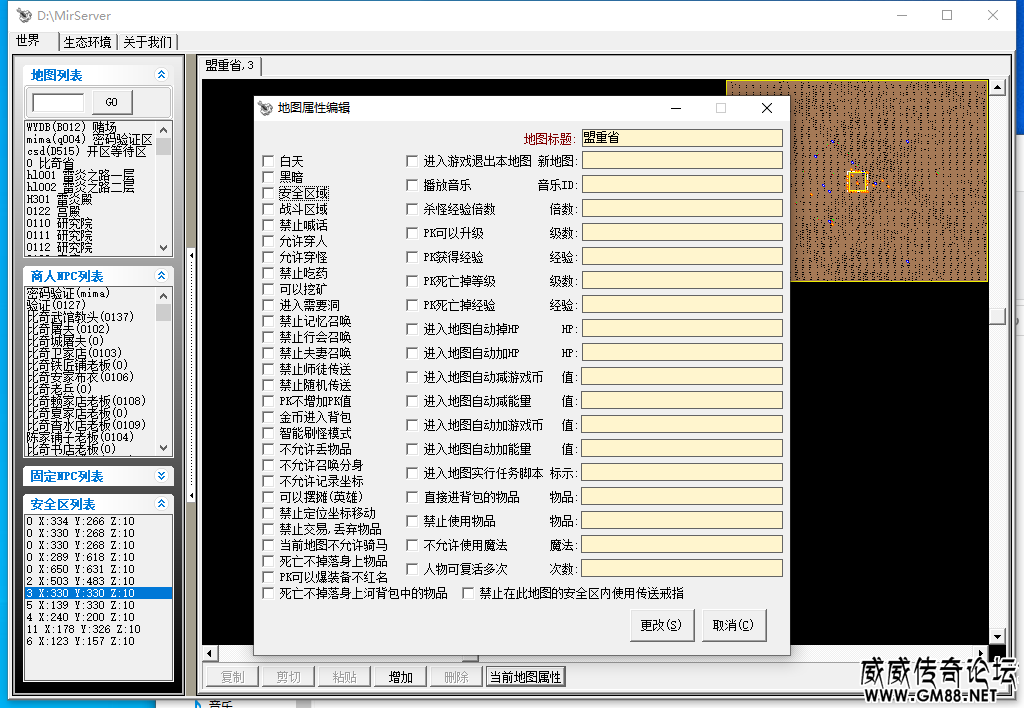Collapse the 地图列表 panel chevron
The image size is (1024, 708).
(x=161, y=74)
